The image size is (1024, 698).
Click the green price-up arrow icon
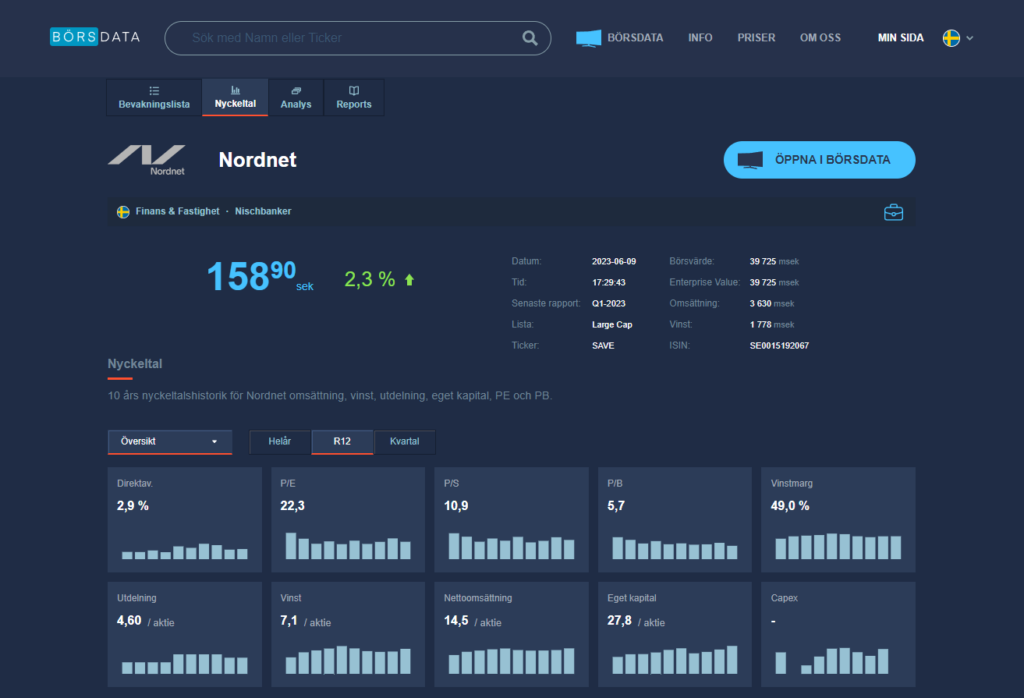click(409, 280)
